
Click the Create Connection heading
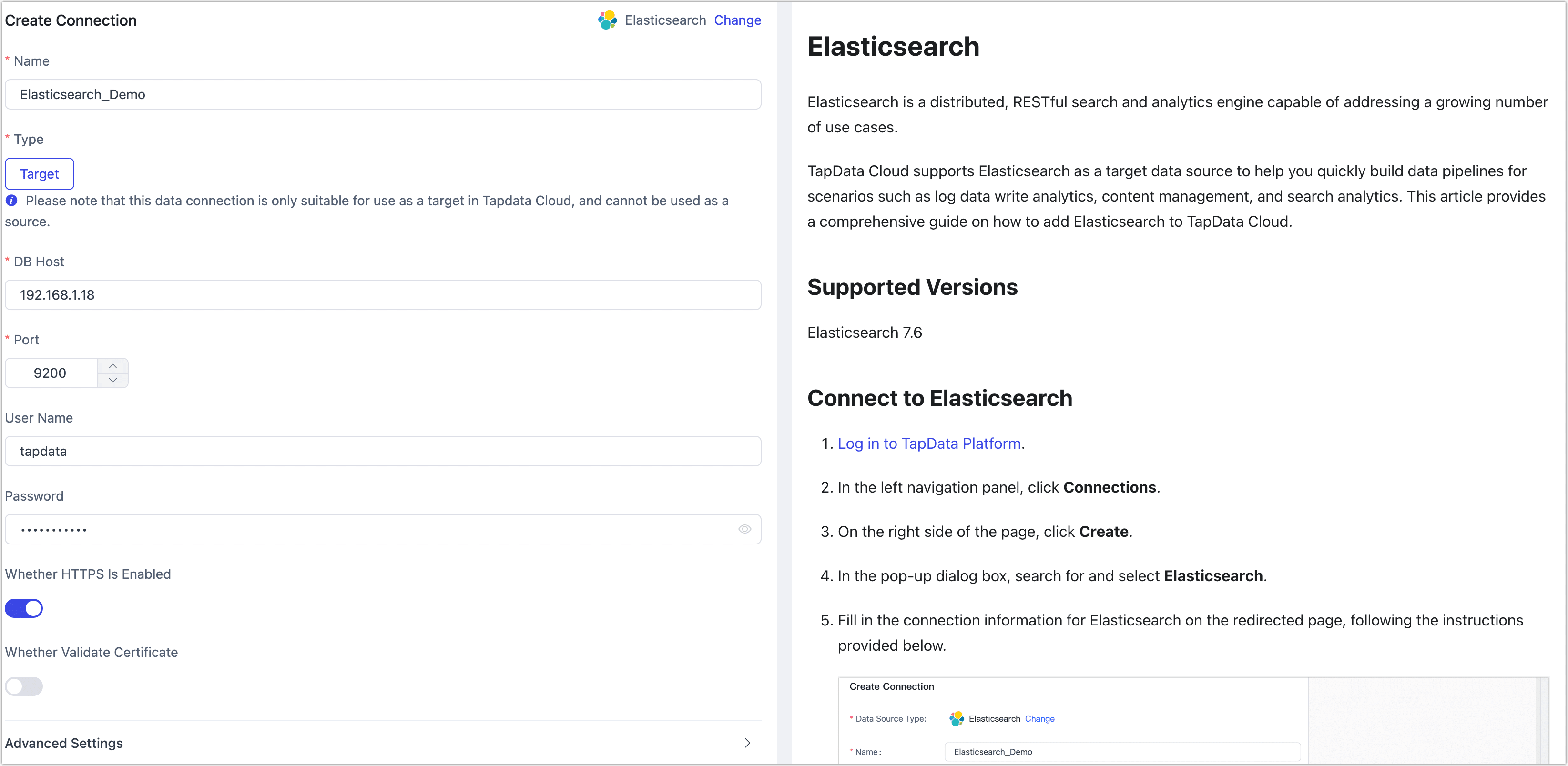pos(71,20)
